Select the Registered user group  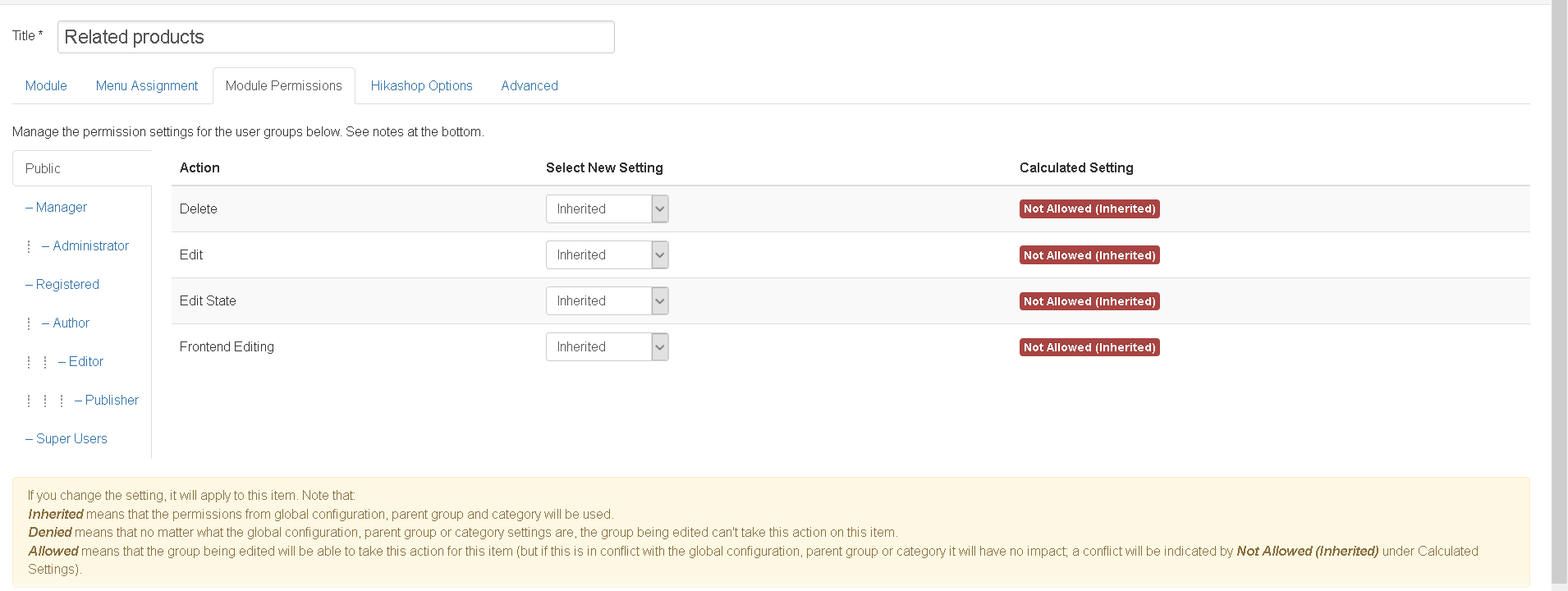click(x=67, y=285)
